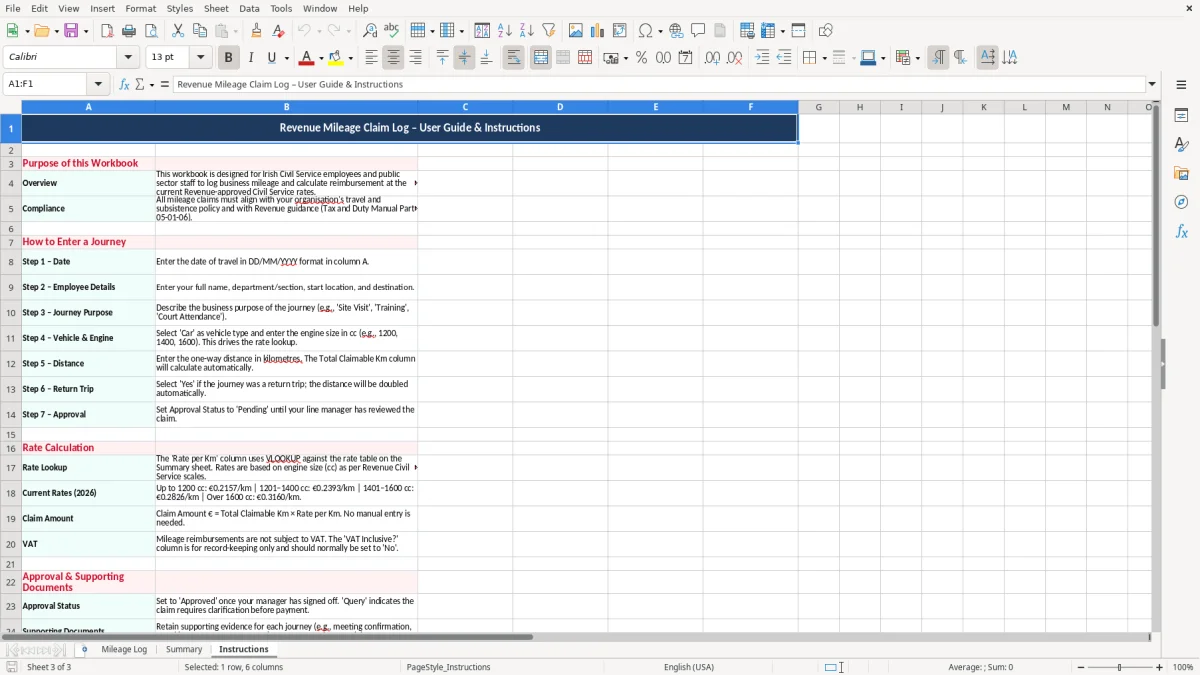
Task: Click Sort Descending icon
Action: 526,31
